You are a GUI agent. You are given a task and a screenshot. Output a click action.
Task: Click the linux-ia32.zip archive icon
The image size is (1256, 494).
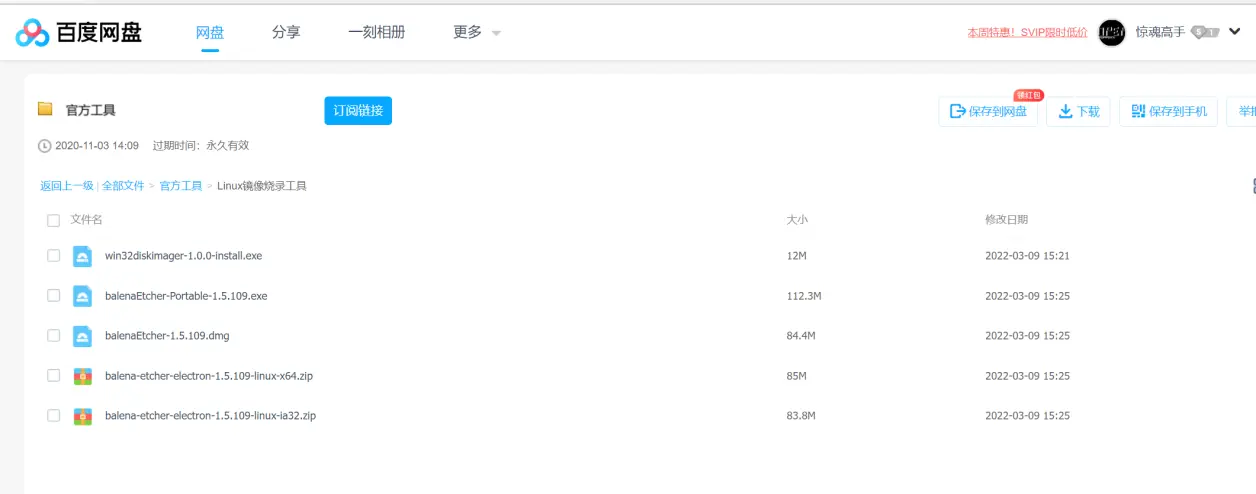point(83,416)
